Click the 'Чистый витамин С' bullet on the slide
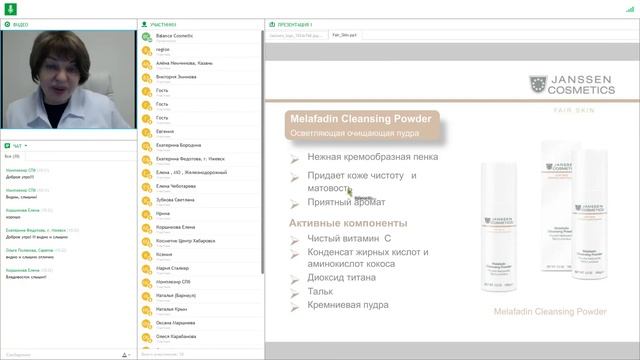Viewport: 640px width, 360px height. [x=349, y=238]
